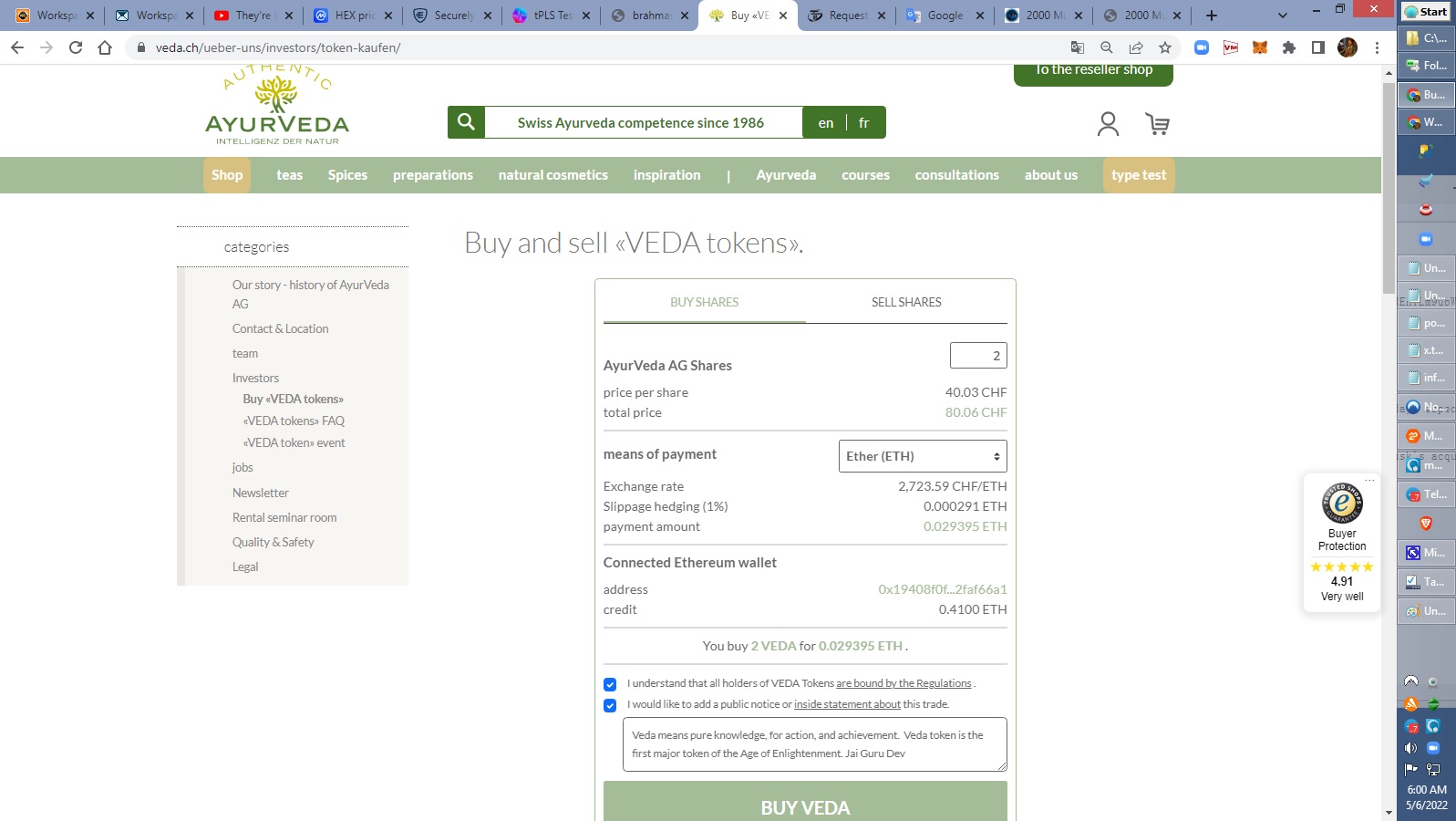Image resolution: width=1456 pixels, height=821 pixels.
Task: Switch to the SELL SHARES tab
Action: [906, 302]
